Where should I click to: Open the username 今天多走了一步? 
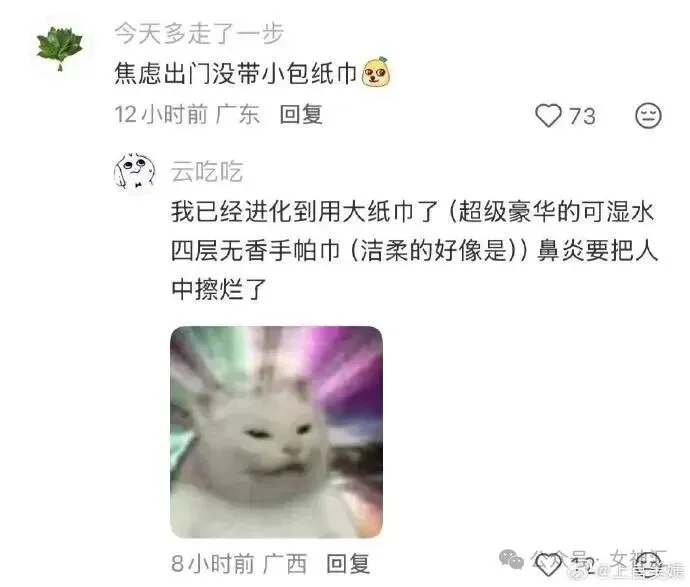click(199, 33)
